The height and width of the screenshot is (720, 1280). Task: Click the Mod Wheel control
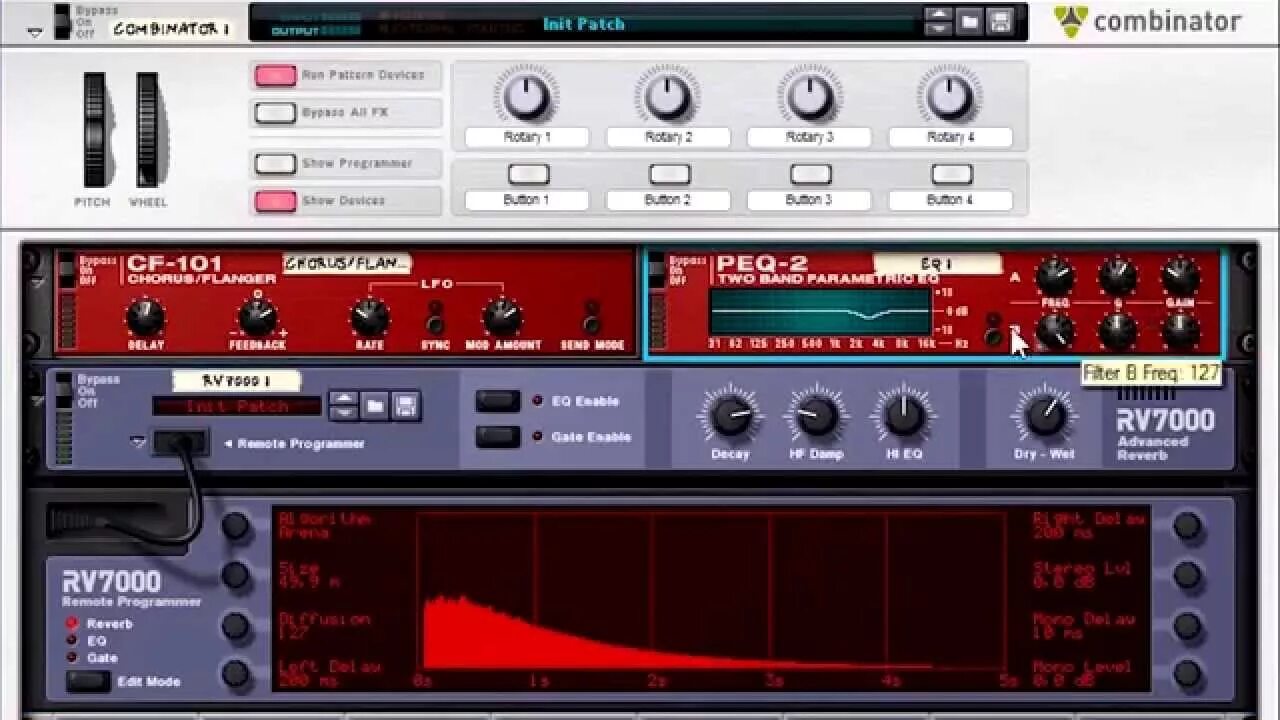(148, 130)
